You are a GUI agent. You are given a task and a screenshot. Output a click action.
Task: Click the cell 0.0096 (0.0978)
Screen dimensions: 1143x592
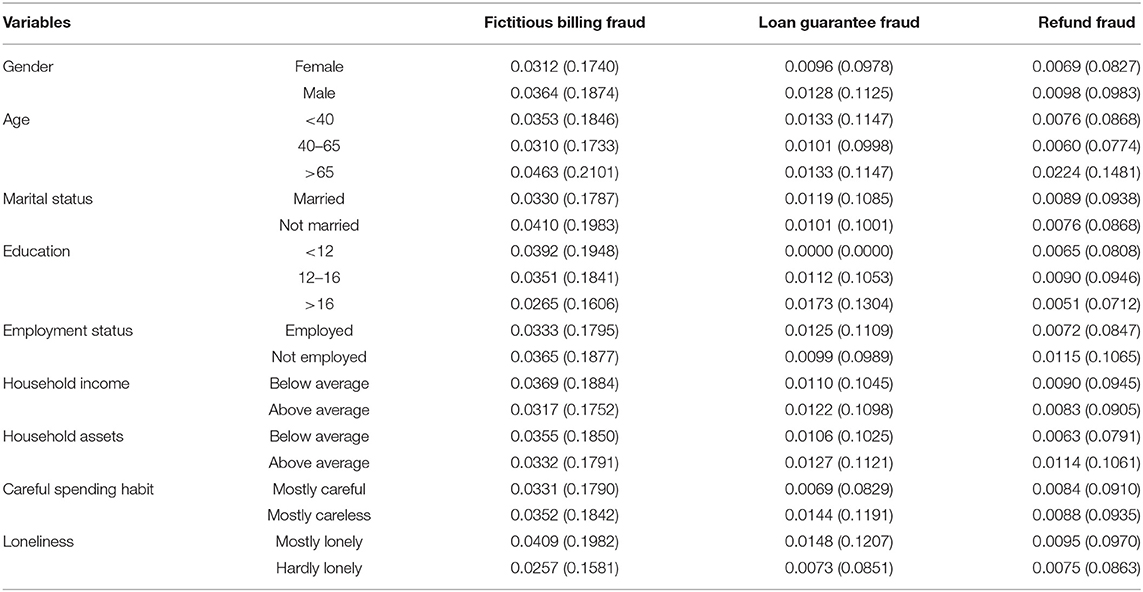[838, 66]
